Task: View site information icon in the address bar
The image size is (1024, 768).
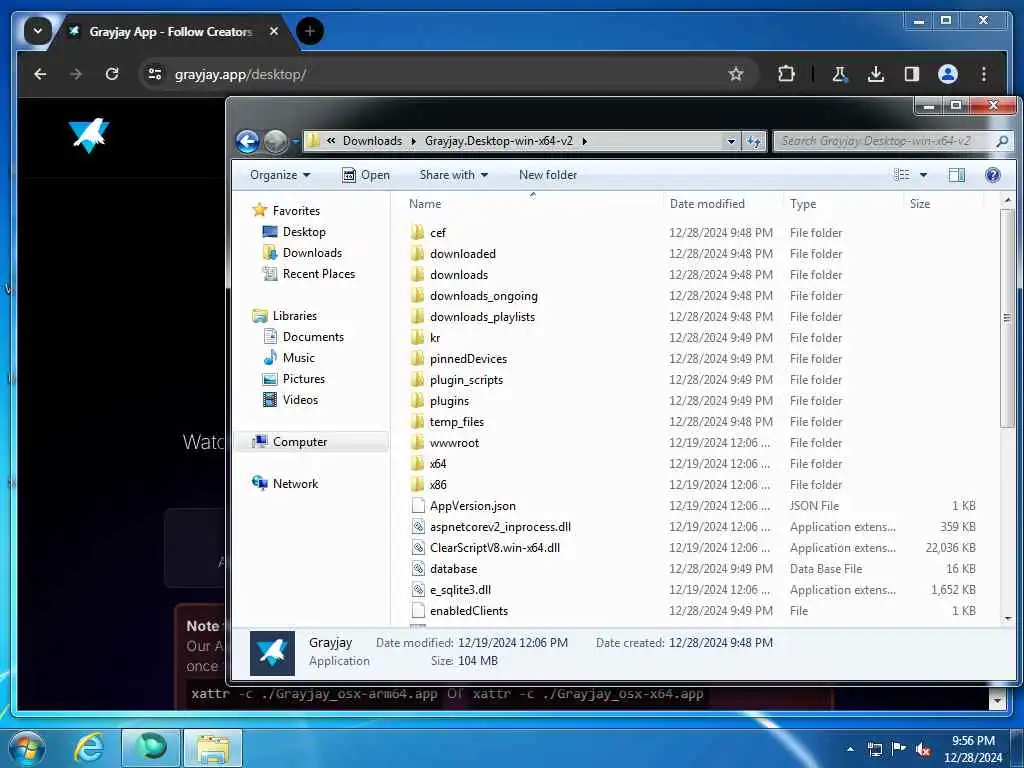Action: tap(155, 74)
